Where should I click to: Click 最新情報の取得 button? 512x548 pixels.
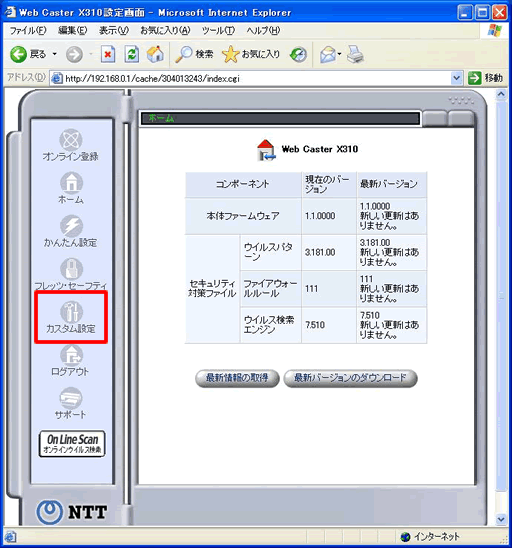point(237,378)
